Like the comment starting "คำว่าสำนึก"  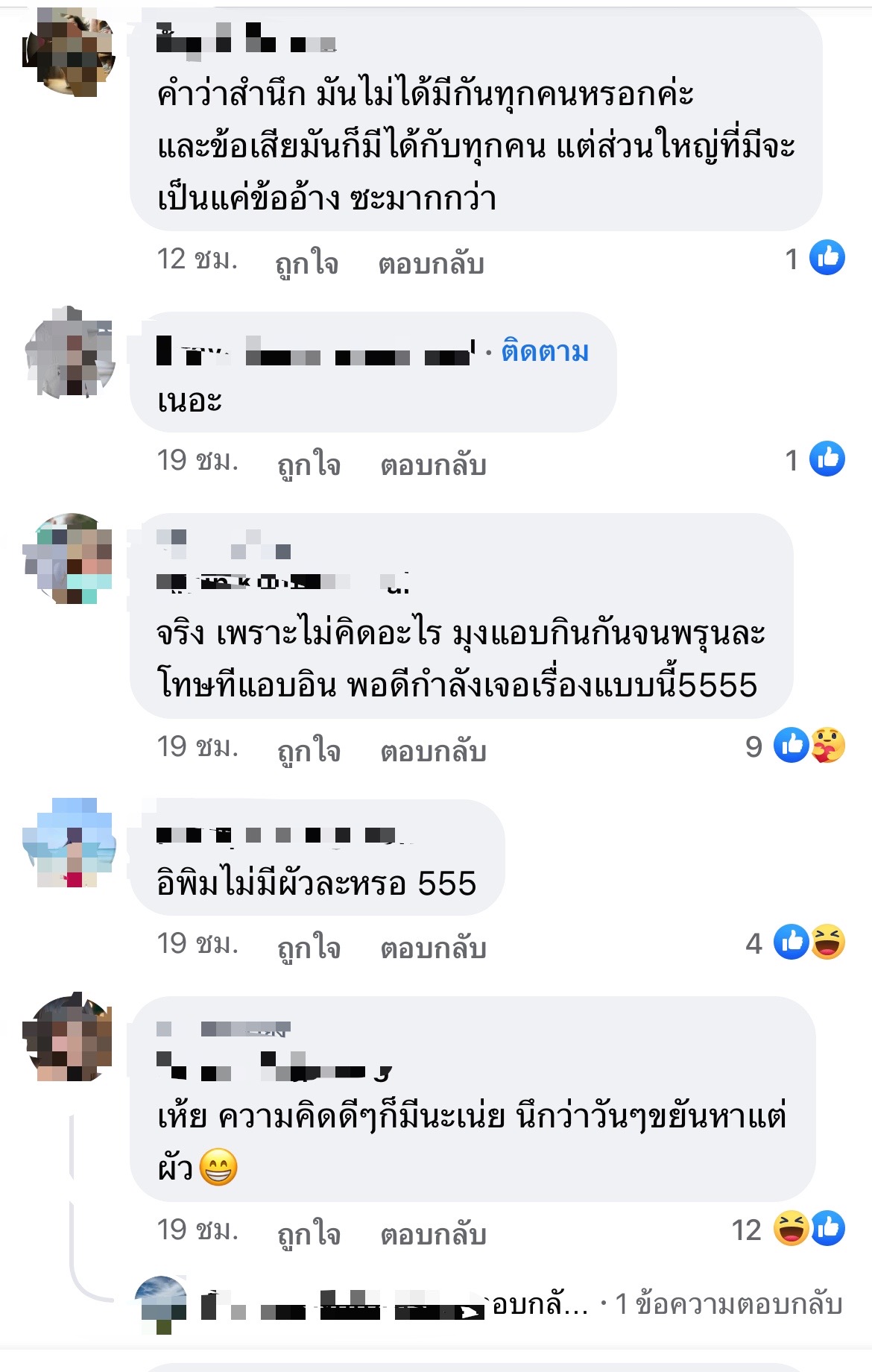coord(306,262)
